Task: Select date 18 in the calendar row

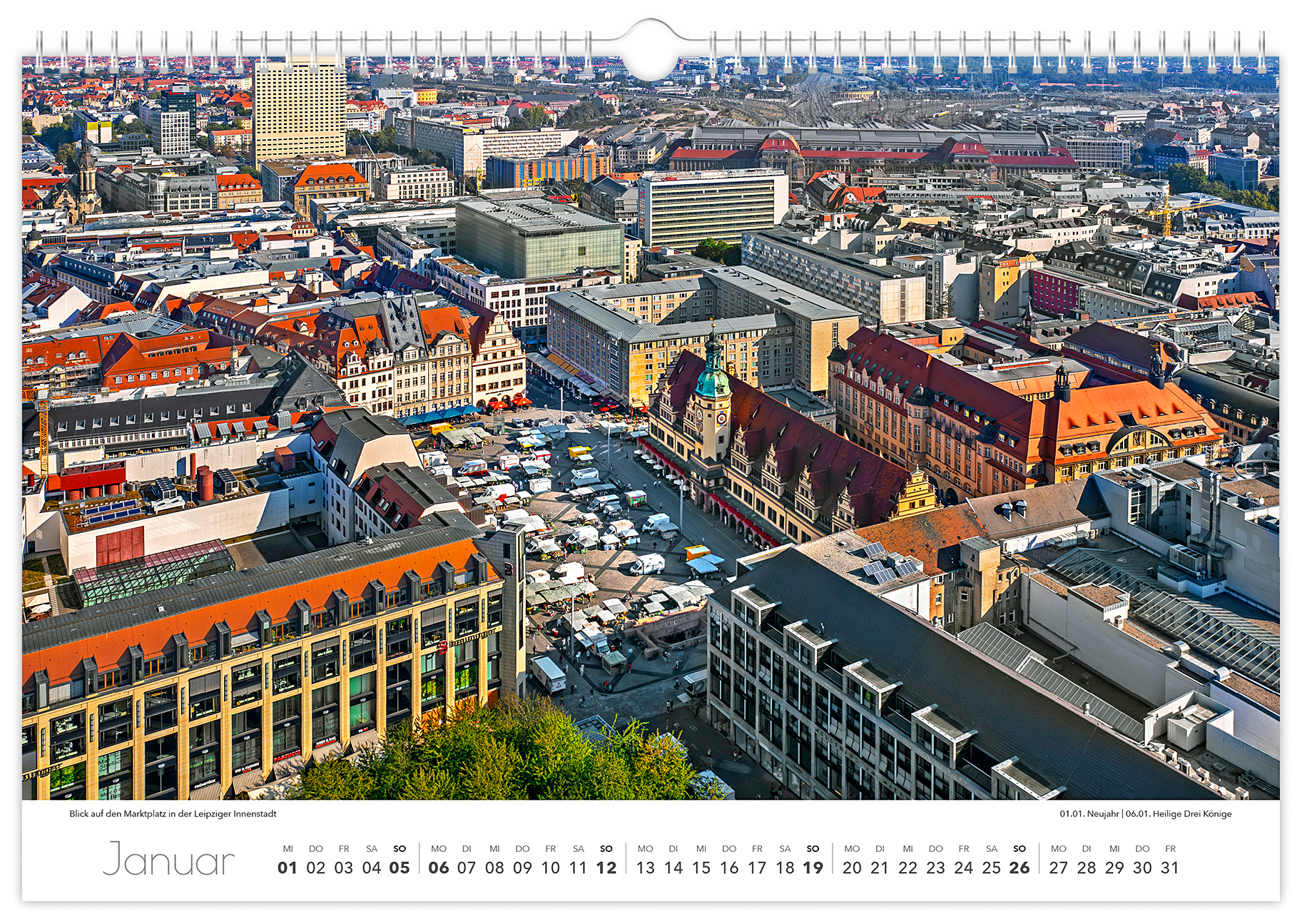Action: pos(785,868)
